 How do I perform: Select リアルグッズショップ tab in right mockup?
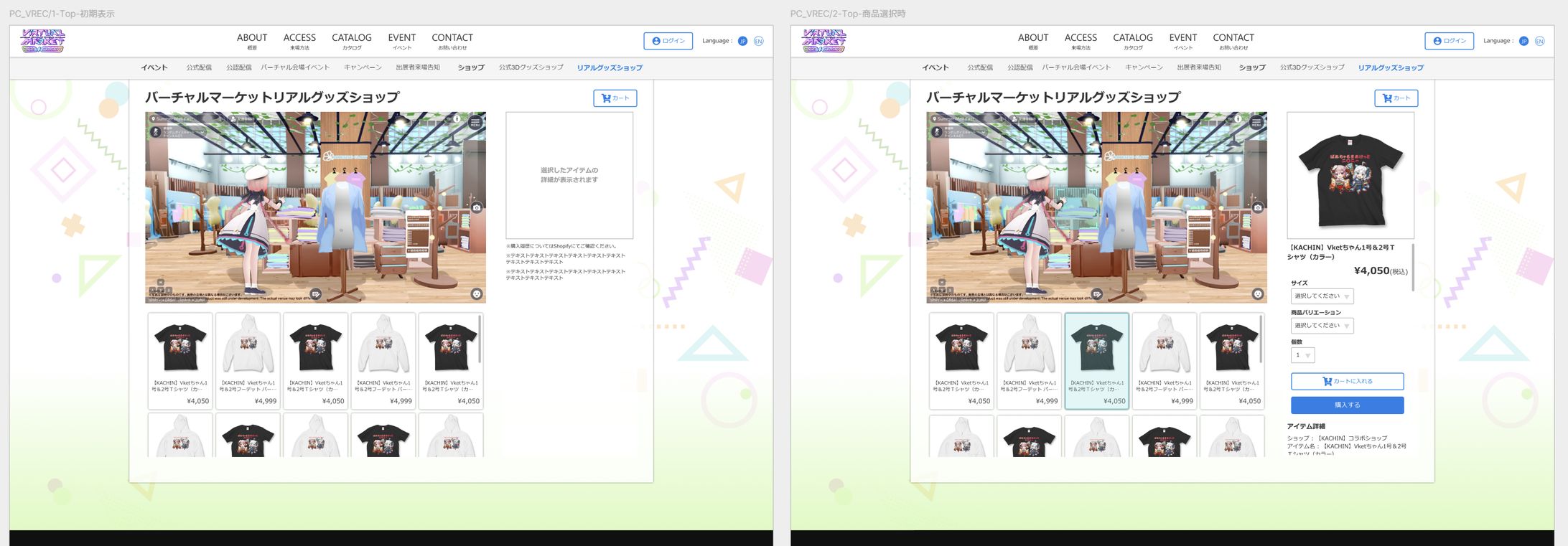pyautogui.click(x=1391, y=67)
